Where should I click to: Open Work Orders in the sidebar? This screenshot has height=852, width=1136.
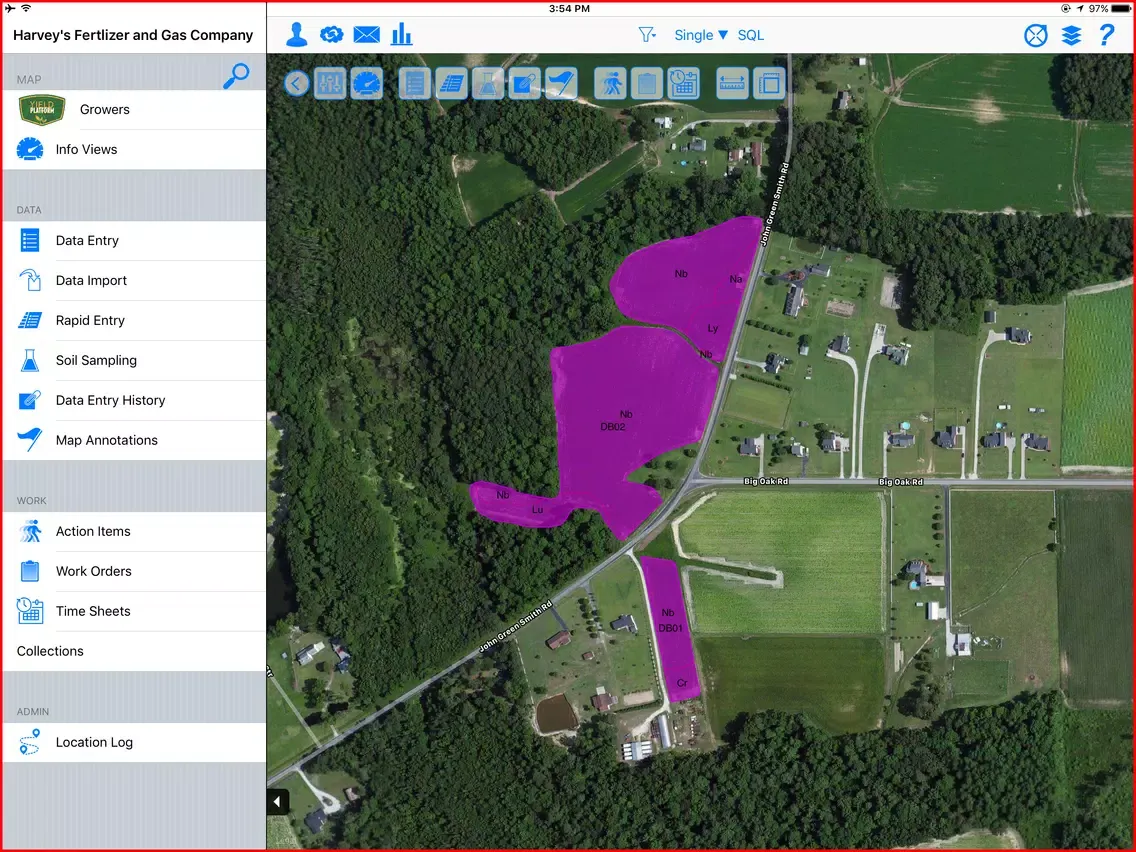134,571
